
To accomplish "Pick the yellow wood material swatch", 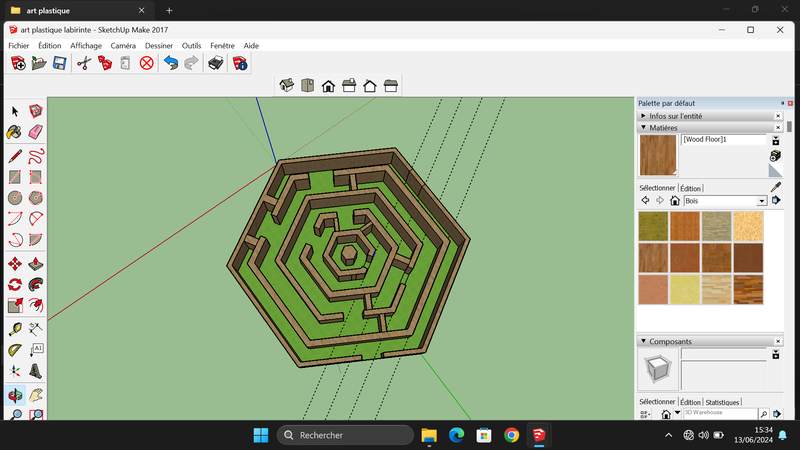I will click(x=685, y=289).
